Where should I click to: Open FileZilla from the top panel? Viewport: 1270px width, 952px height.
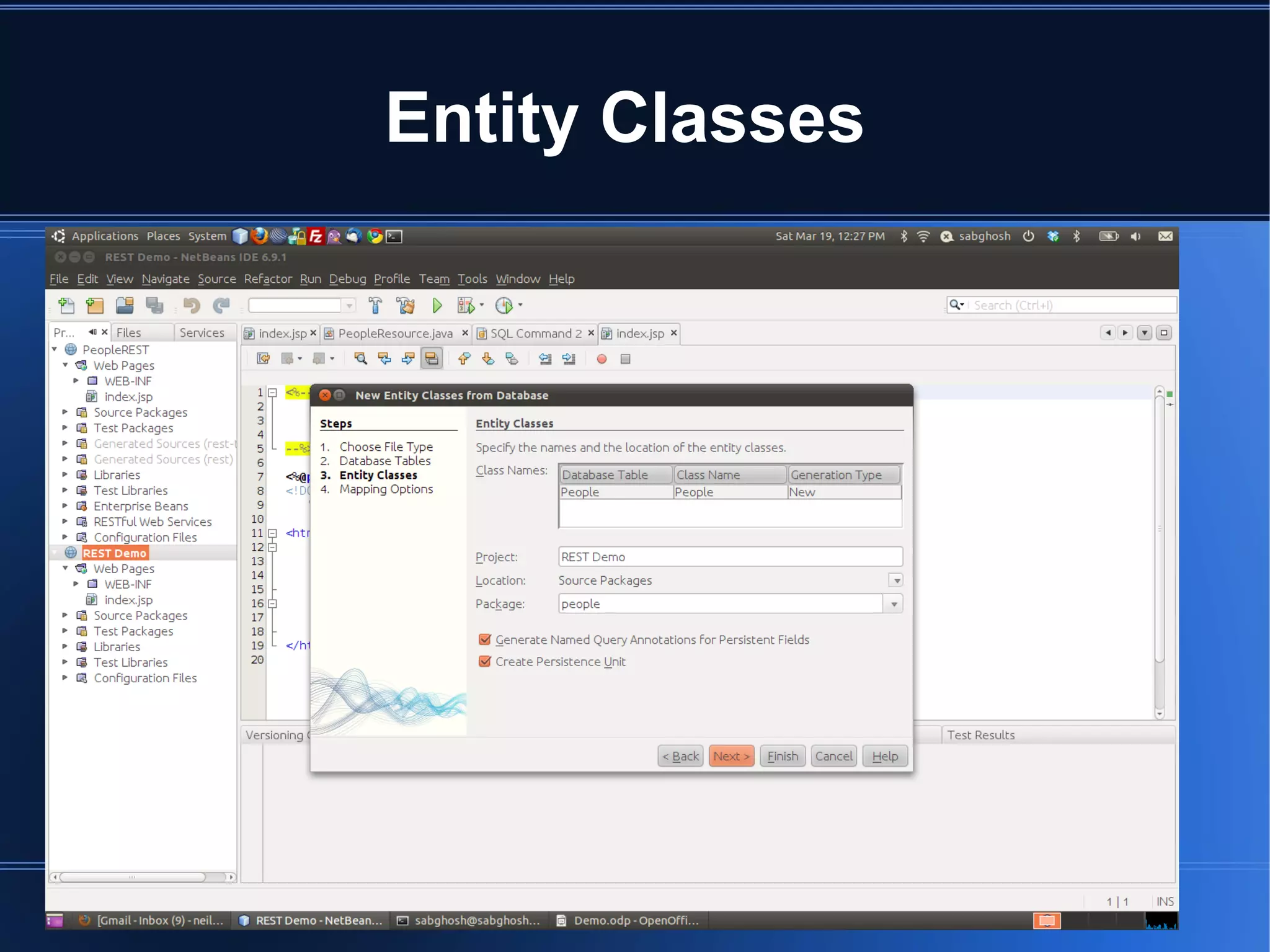pyautogui.click(x=316, y=236)
